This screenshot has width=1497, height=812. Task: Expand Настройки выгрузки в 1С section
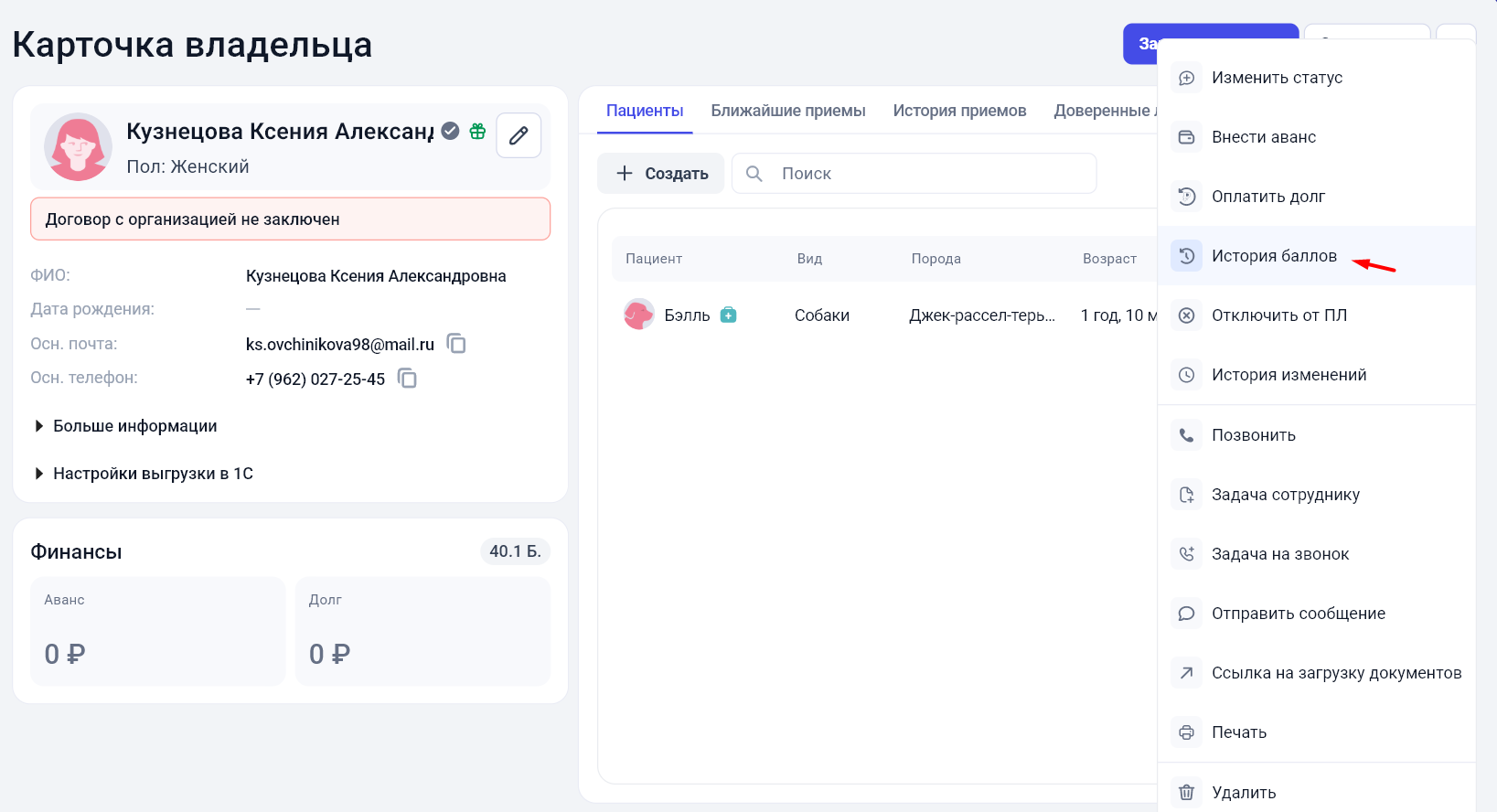click(x=144, y=474)
